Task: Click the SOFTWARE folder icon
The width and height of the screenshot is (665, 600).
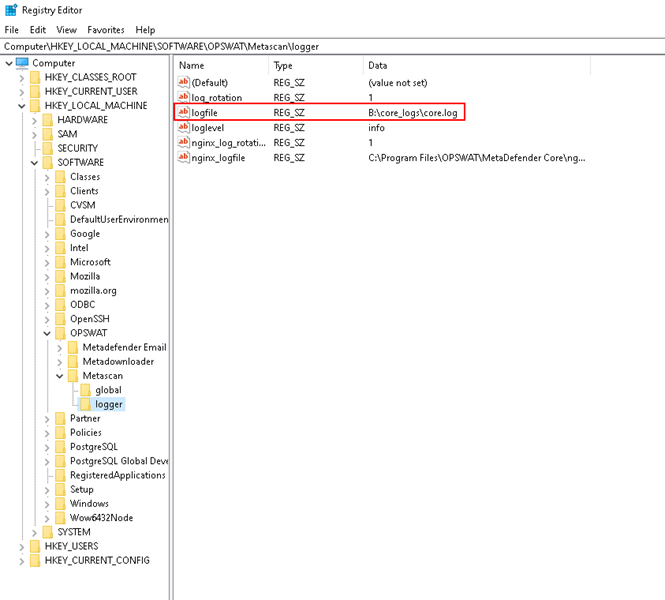Action: 48,162
